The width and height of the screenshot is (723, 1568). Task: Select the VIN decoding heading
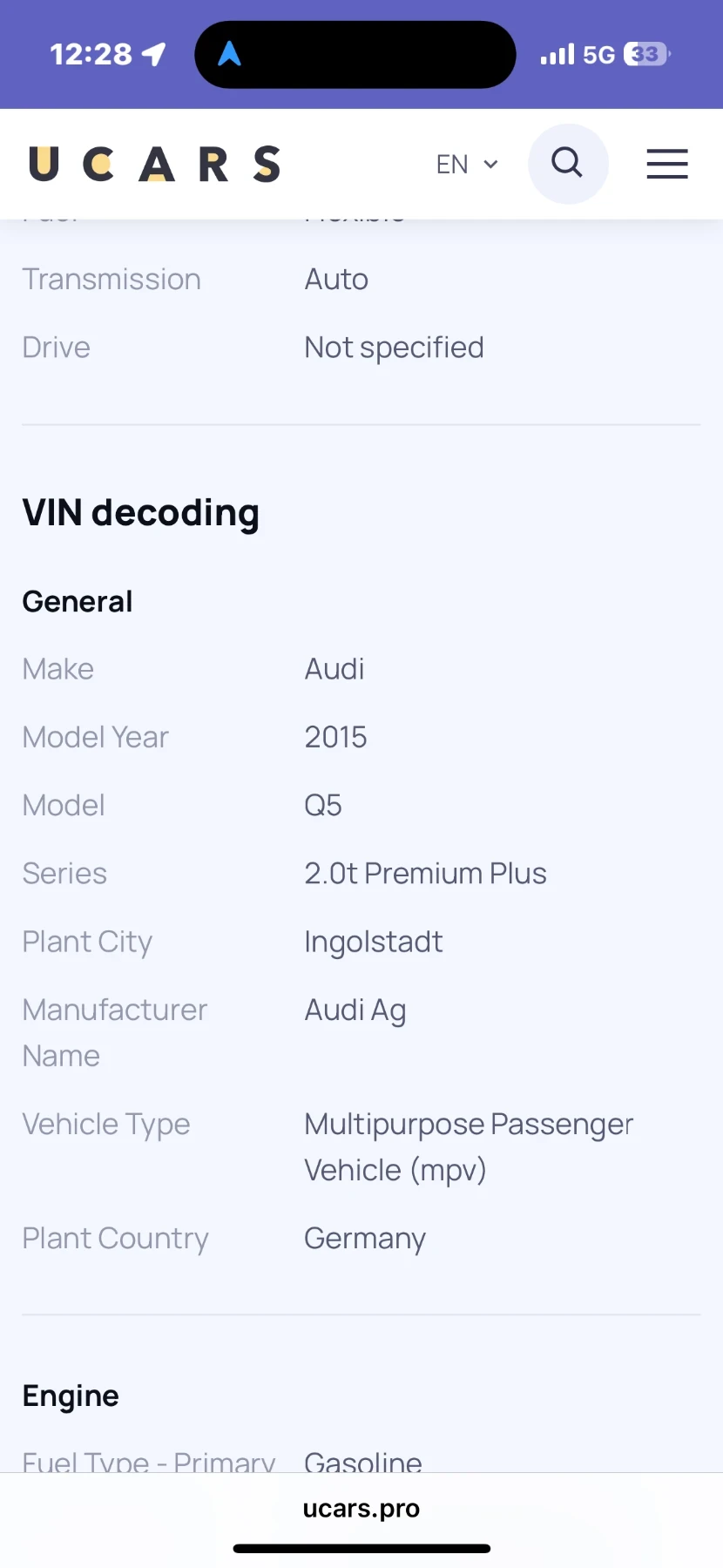pyautogui.click(x=141, y=512)
